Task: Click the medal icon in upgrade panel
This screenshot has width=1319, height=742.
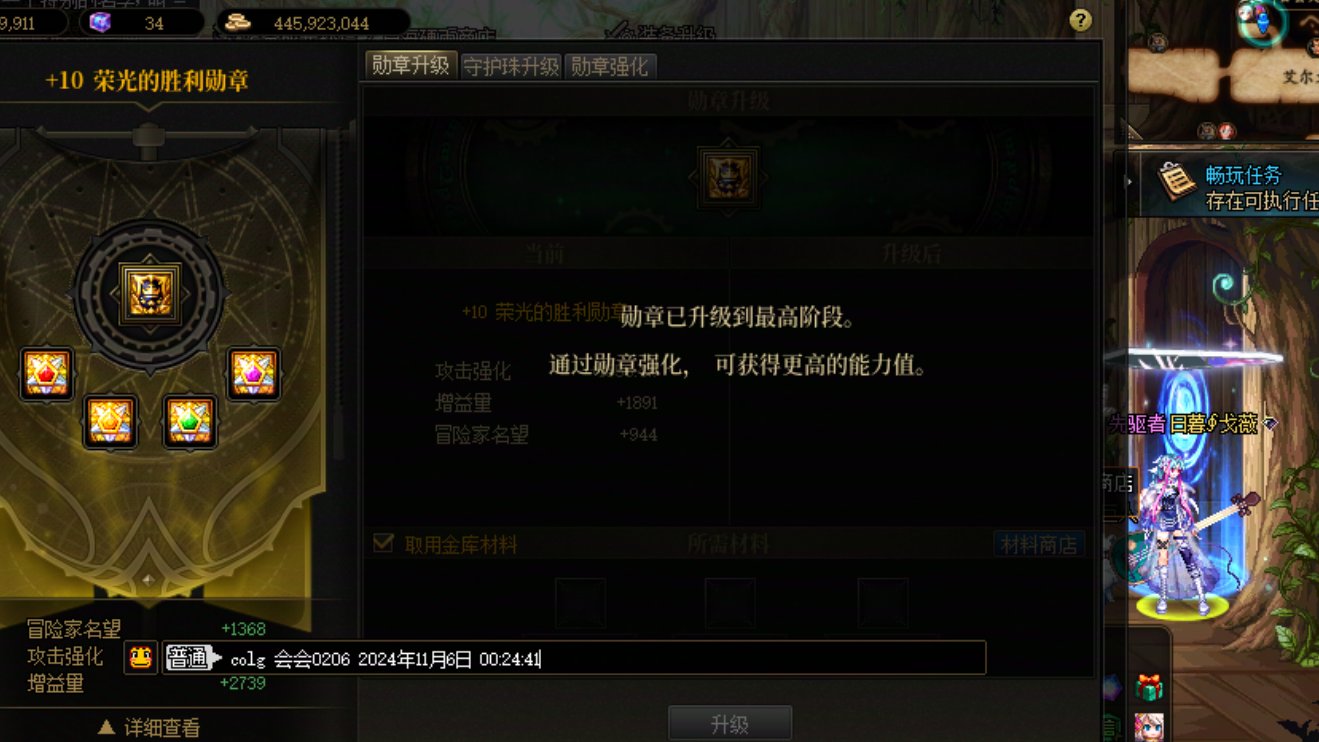Action: (x=729, y=178)
